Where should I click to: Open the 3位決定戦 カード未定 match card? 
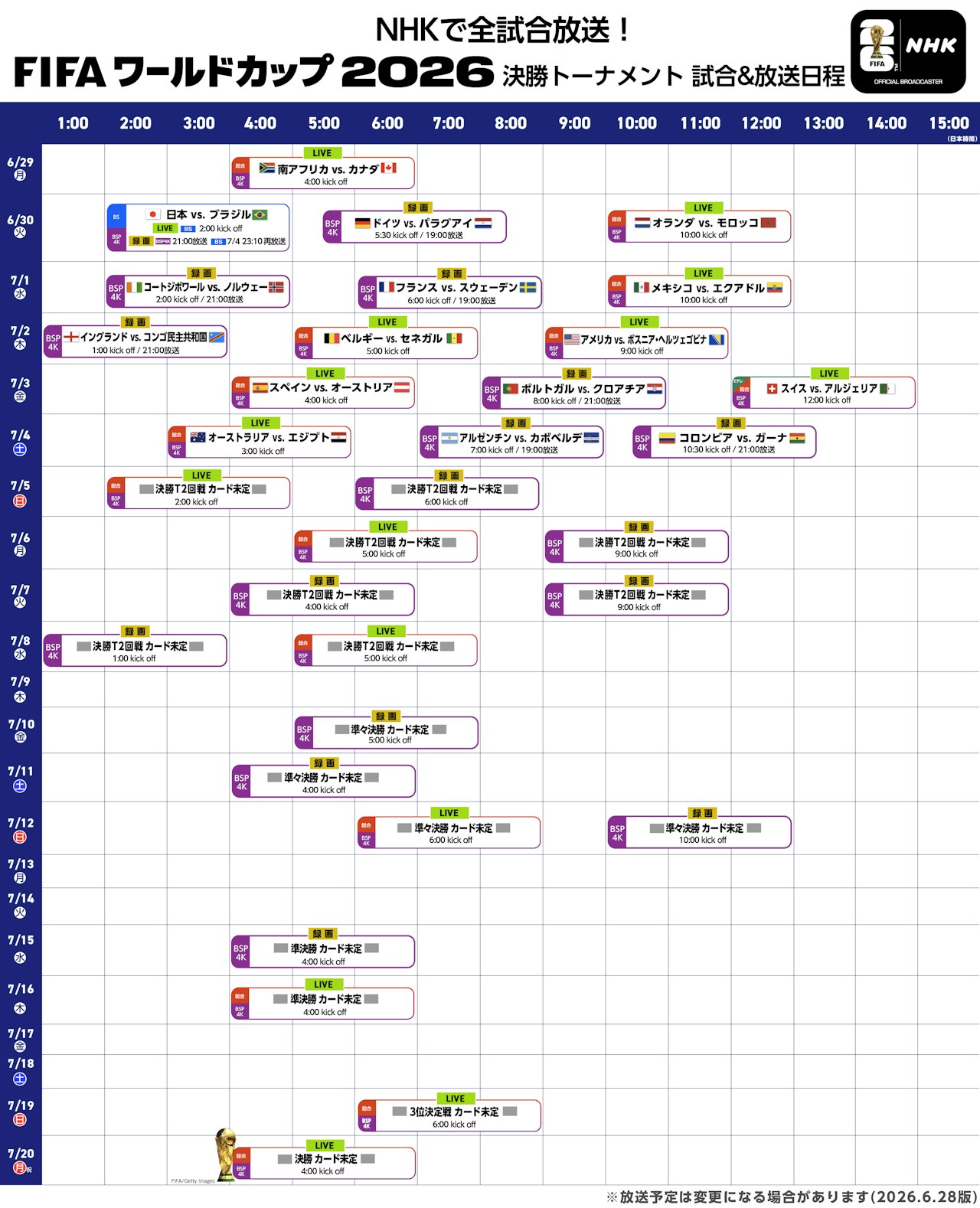[x=449, y=1116]
